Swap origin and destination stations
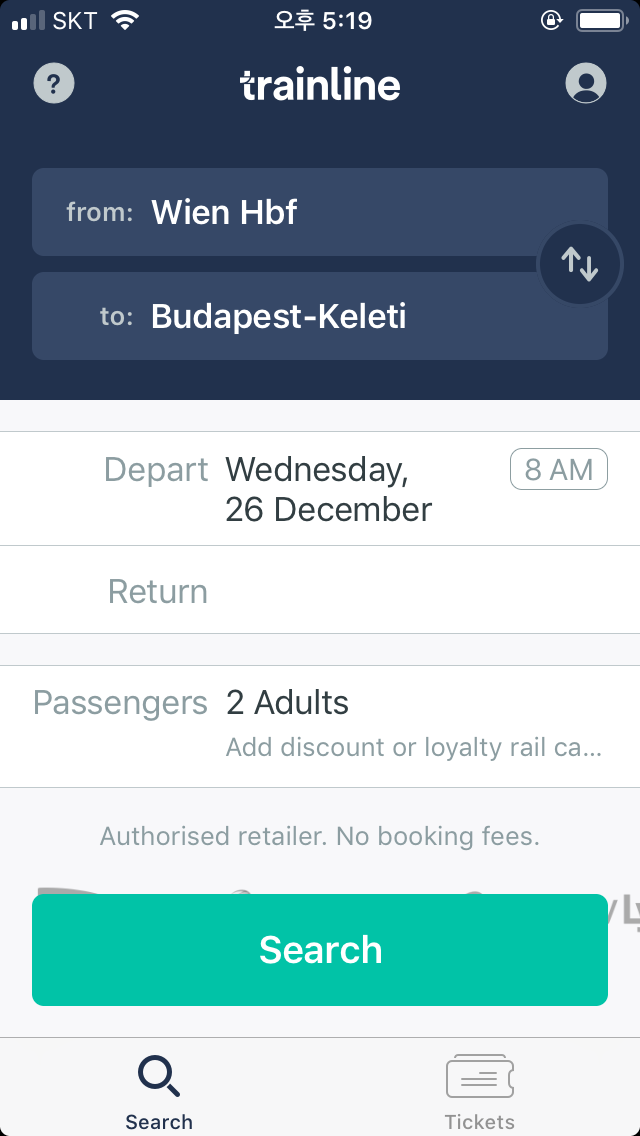The image size is (640, 1136). click(579, 264)
